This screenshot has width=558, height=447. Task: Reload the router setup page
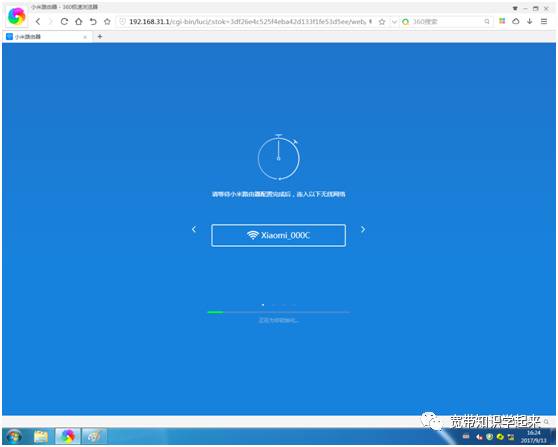tap(64, 22)
